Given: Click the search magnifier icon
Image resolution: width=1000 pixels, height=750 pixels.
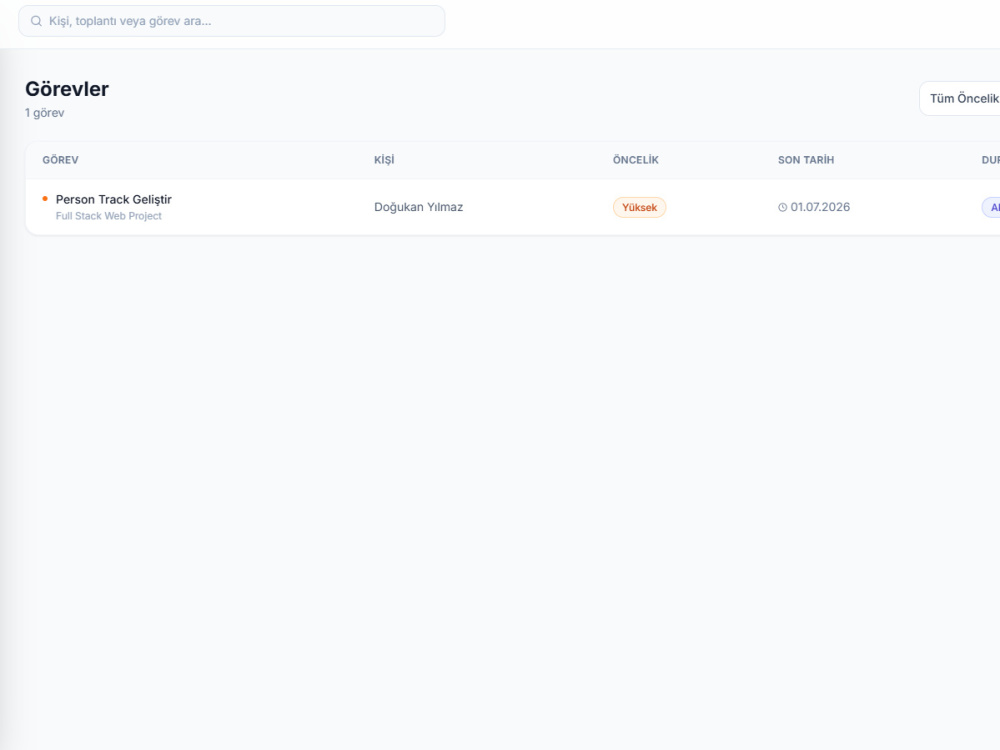Looking at the screenshot, I should [36, 21].
